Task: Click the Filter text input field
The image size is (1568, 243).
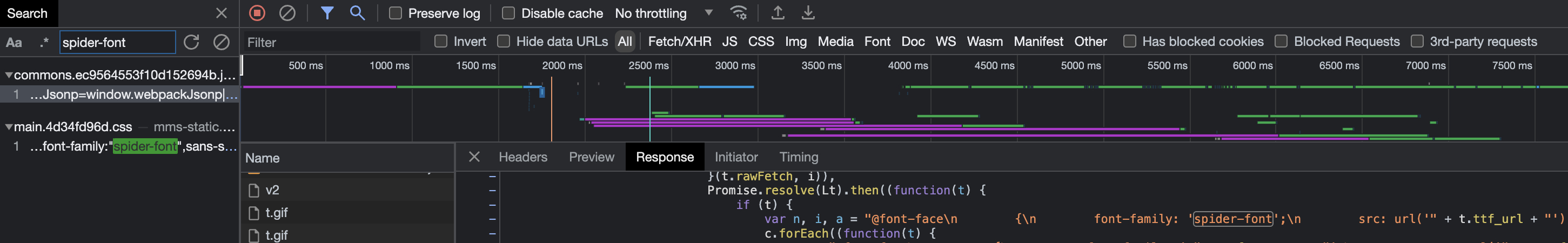Action: (x=332, y=42)
